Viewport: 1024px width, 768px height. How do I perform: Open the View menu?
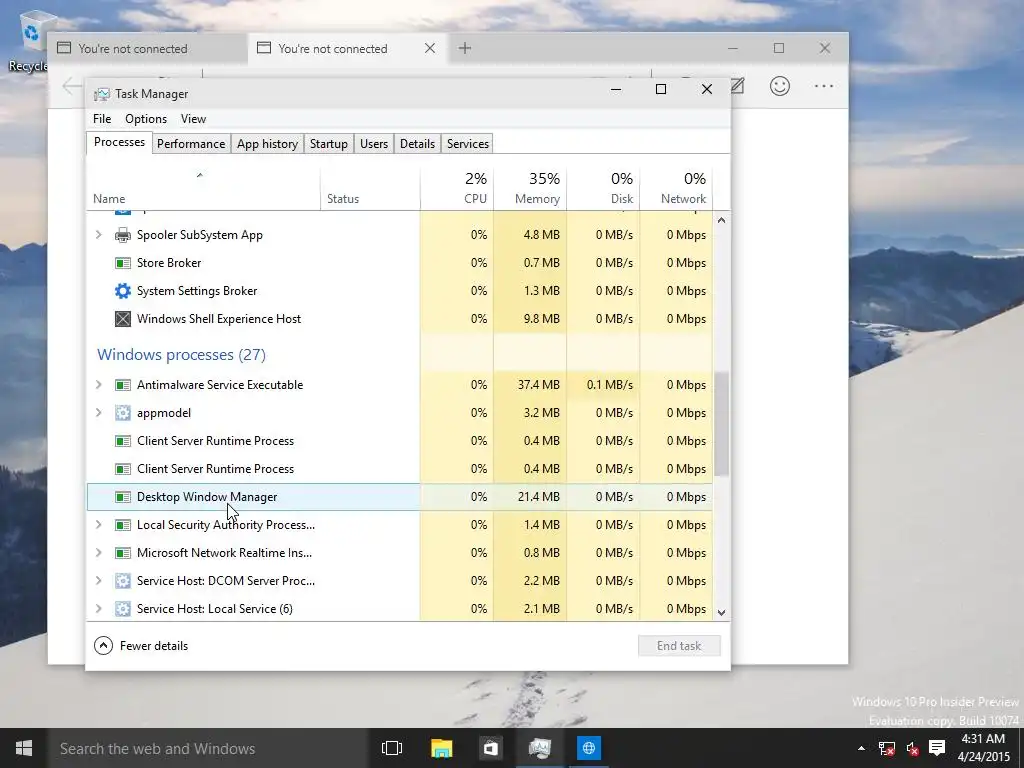click(193, 119)
